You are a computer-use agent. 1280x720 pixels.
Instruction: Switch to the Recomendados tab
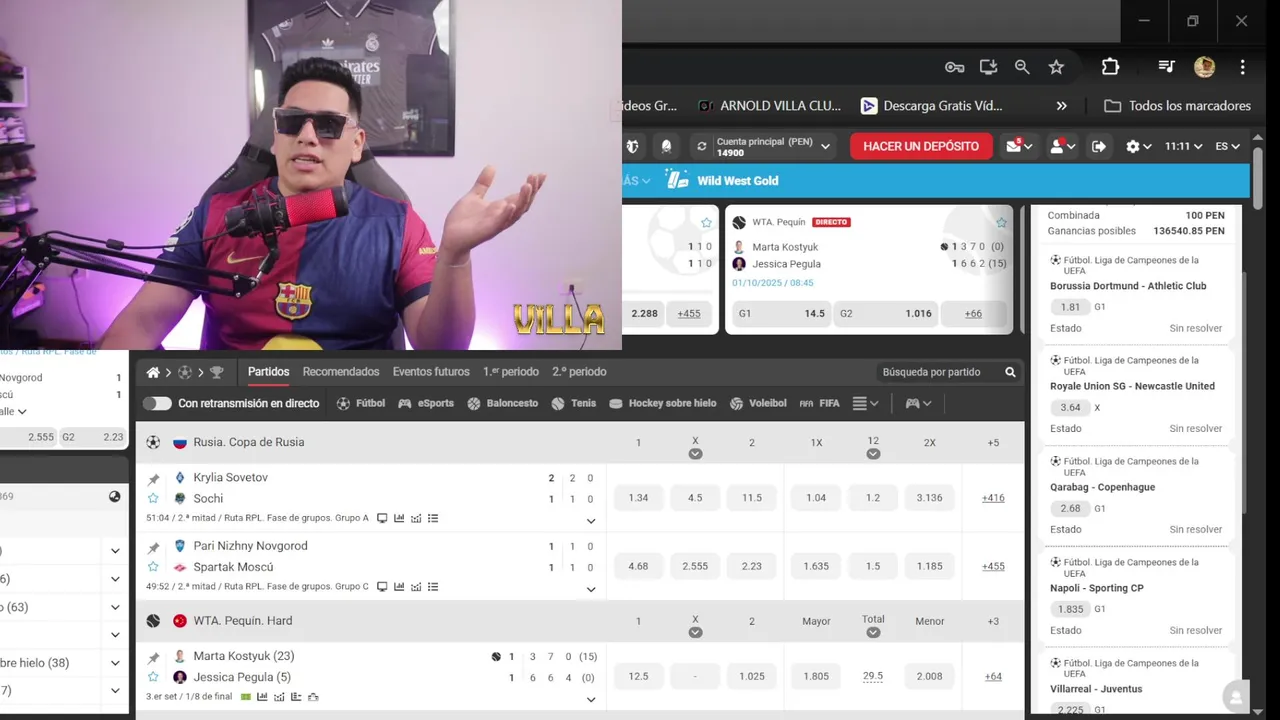point(341,372)
